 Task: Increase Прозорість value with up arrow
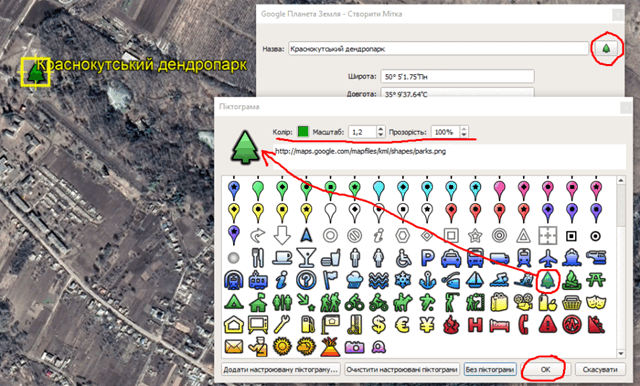pos(464,129)
